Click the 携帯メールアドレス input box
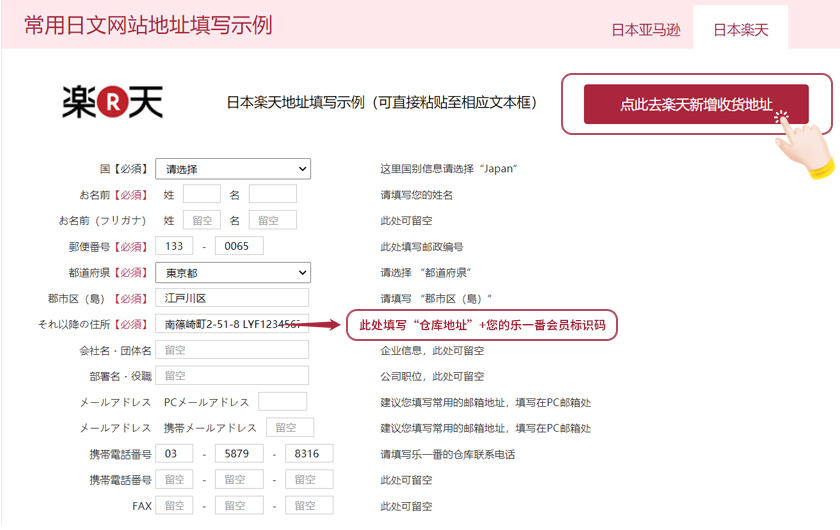The height and width of the screenshot is (530, 840). (289, 428)
